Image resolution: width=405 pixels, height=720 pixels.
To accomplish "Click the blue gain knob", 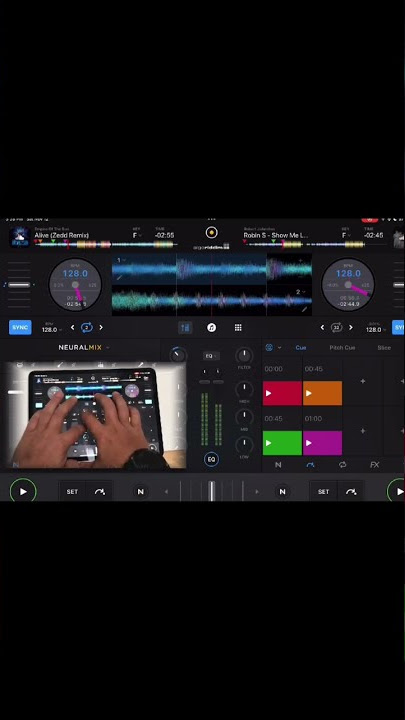I will pos(178,355).
